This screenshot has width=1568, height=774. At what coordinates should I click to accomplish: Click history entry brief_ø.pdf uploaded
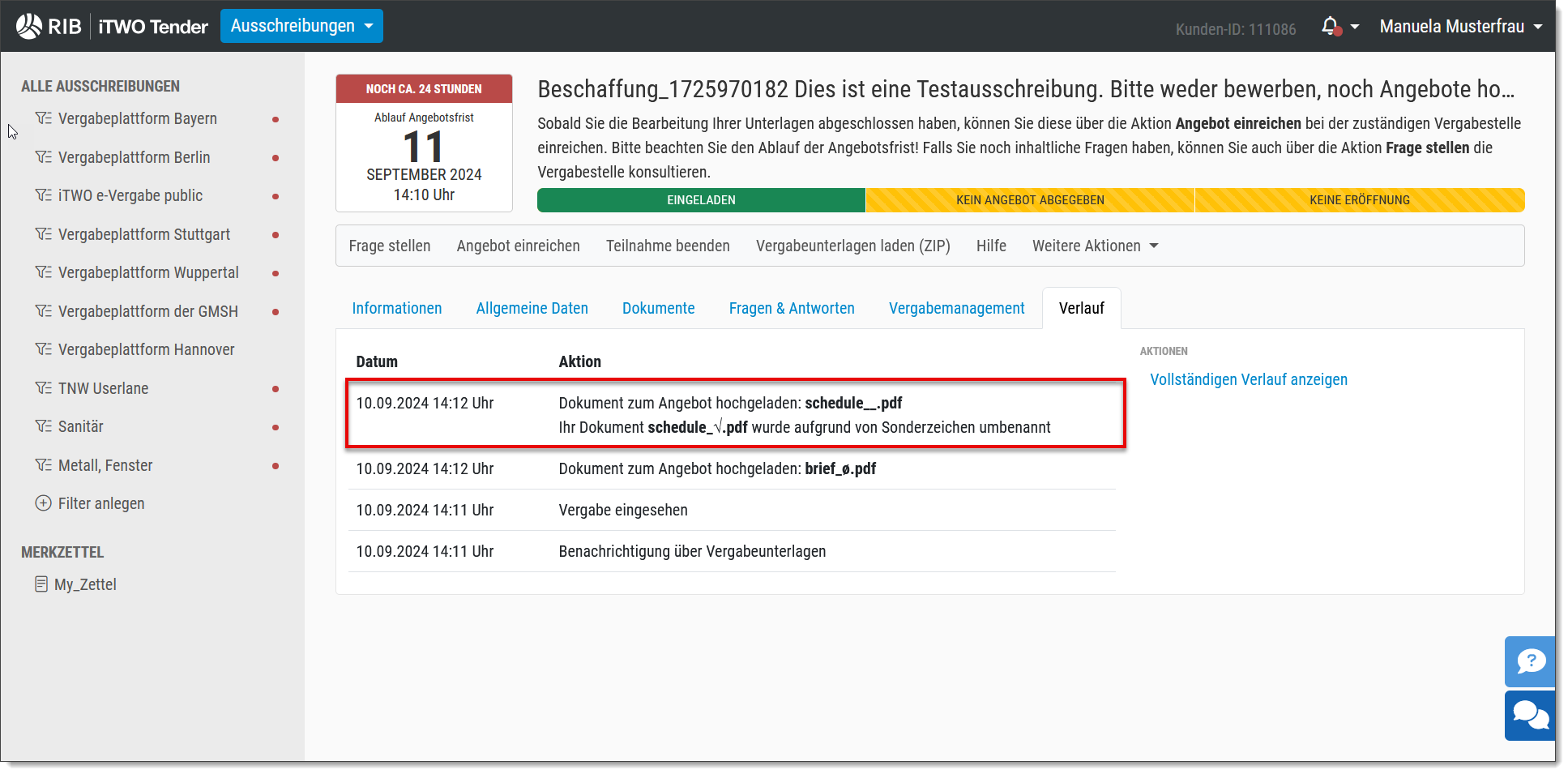[732, 468]
